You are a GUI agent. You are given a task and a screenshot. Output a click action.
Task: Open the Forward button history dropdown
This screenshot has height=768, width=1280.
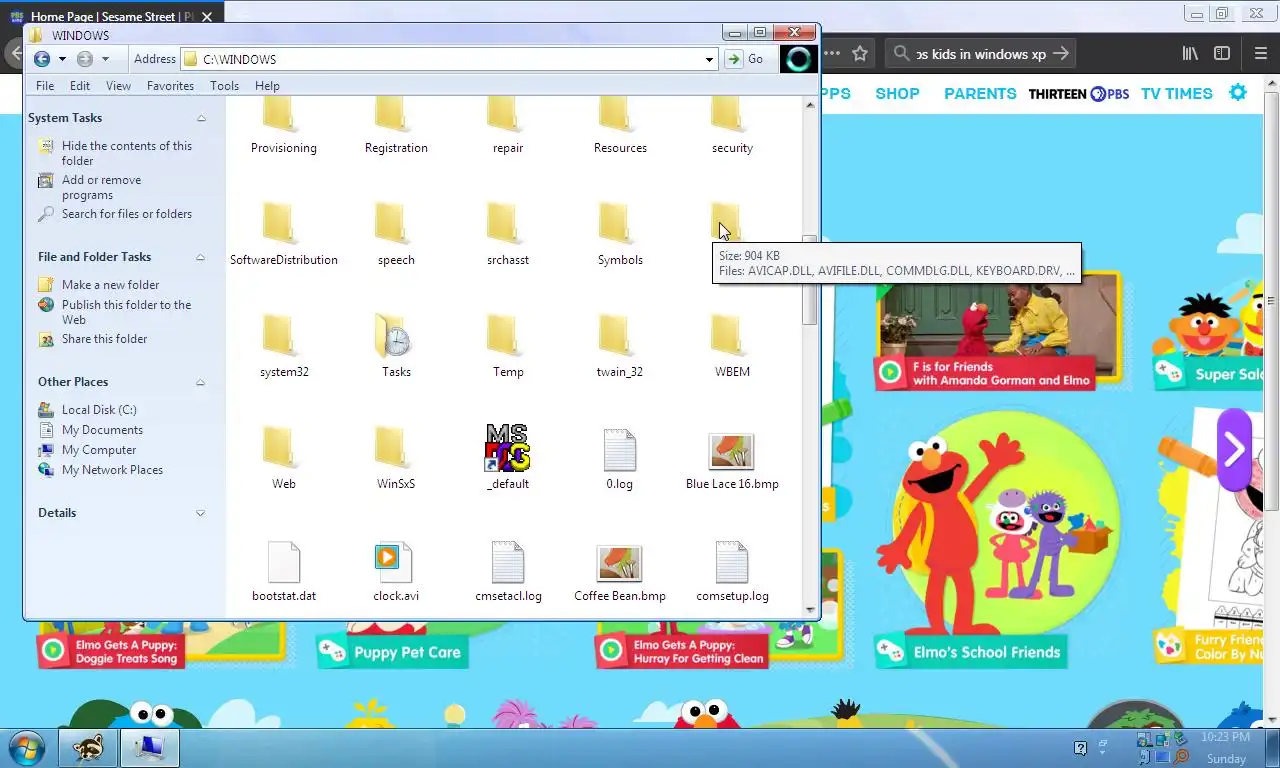(x=105, y=59)
